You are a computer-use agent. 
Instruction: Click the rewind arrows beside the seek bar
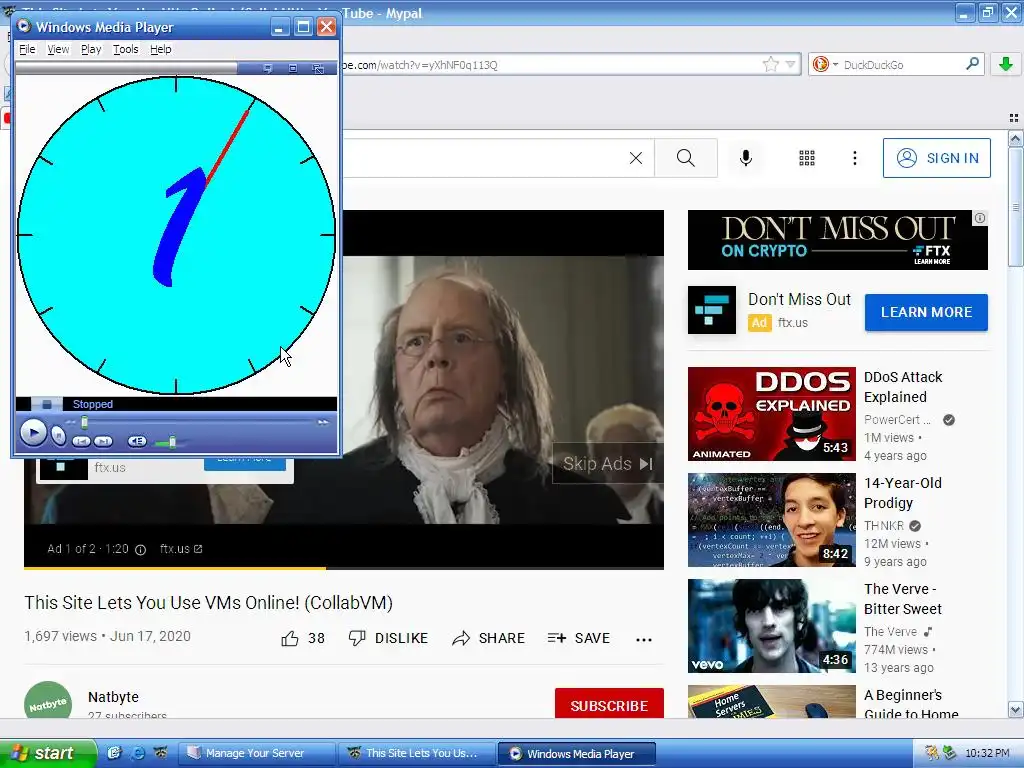71,423
